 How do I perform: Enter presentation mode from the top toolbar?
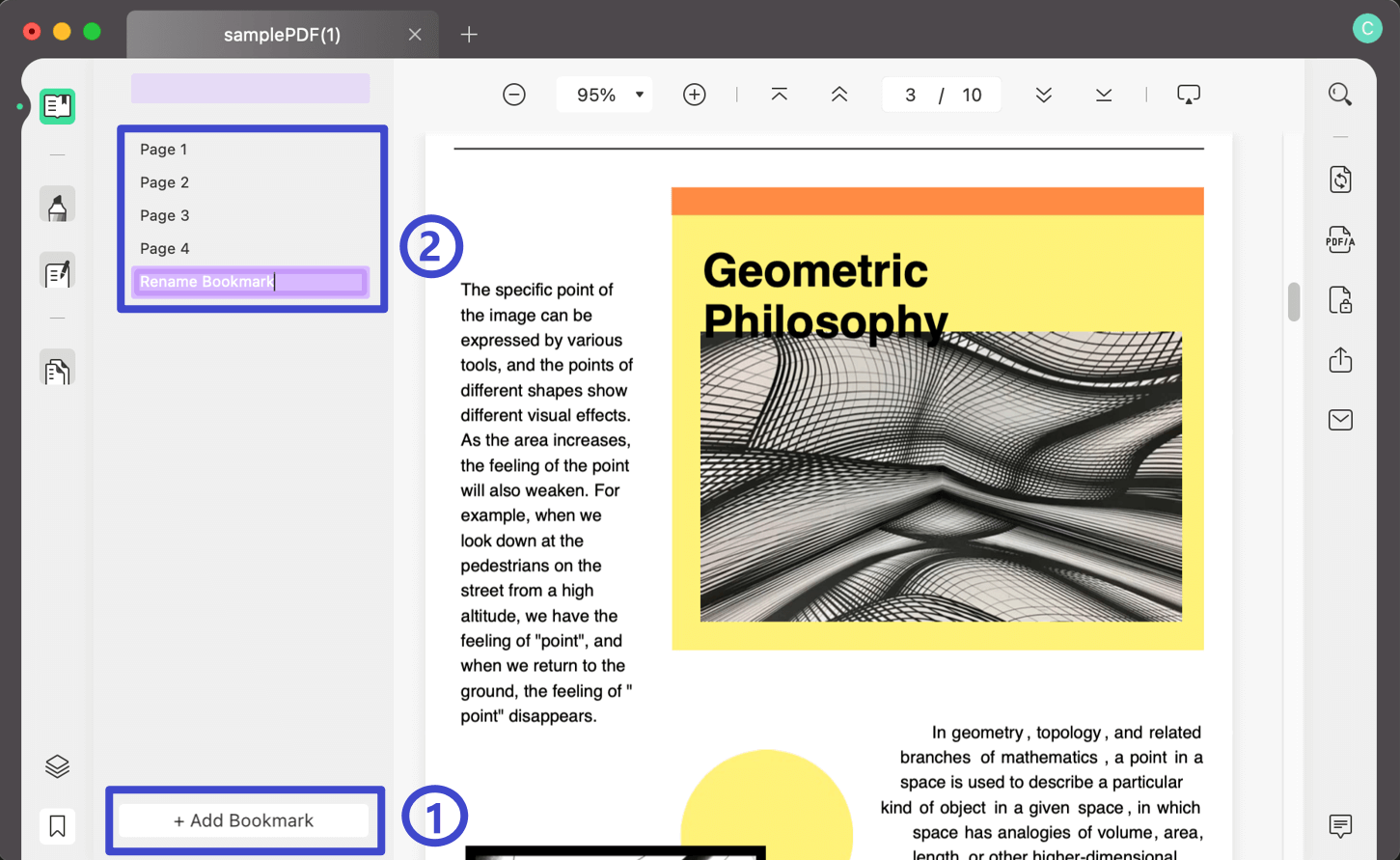(1188, 94)
